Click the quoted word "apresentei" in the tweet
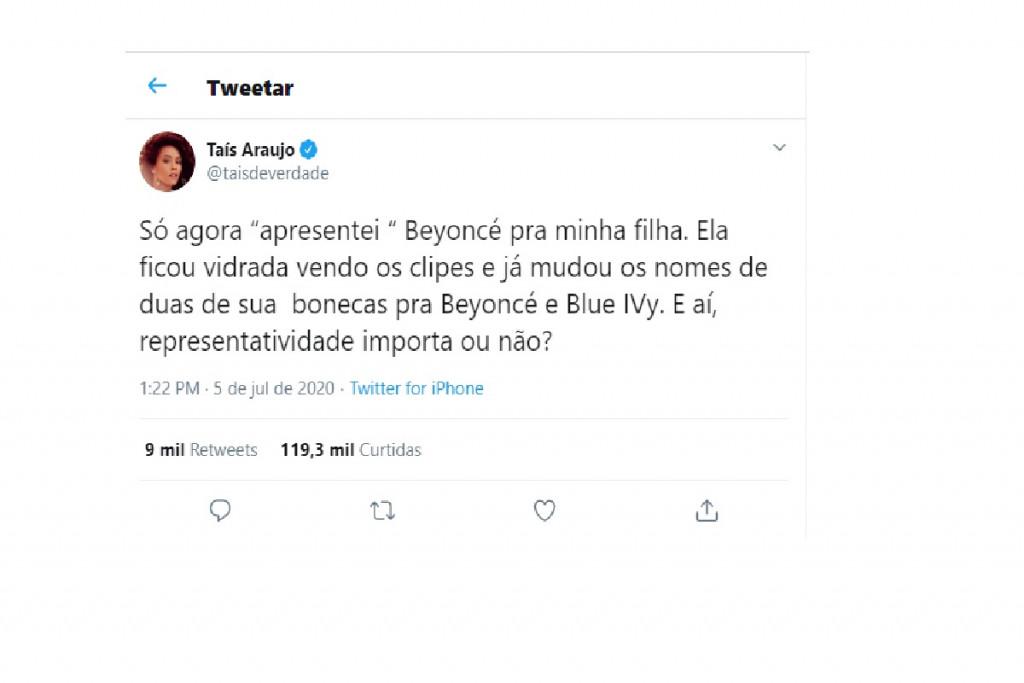 click(320, 232)
